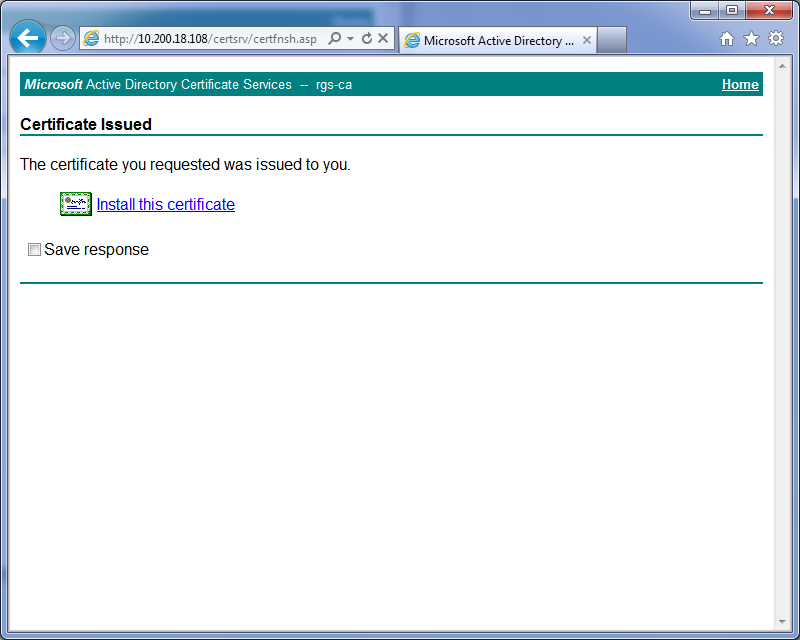Enable the Save response checkbox
Viewport: 800px width, 640px height.
click(34, 250)
